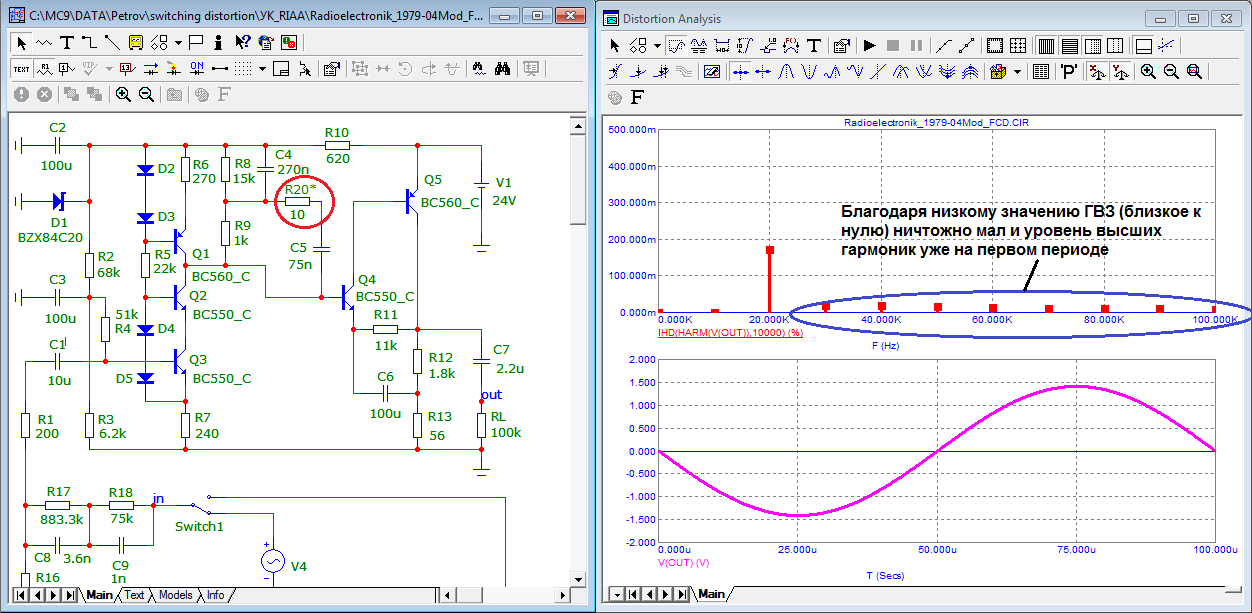
Task: Switch to the Models tab
Action: coord(175,595)
